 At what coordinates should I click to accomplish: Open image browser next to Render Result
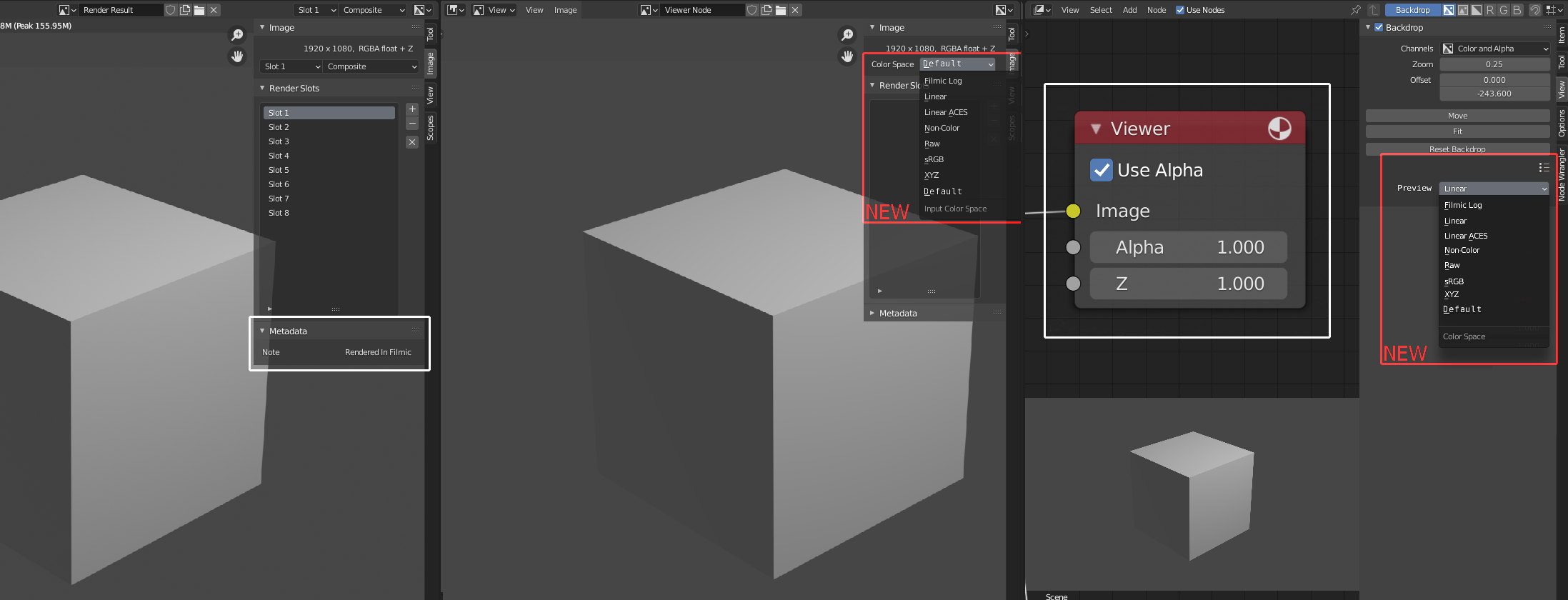tap(67, 10)
